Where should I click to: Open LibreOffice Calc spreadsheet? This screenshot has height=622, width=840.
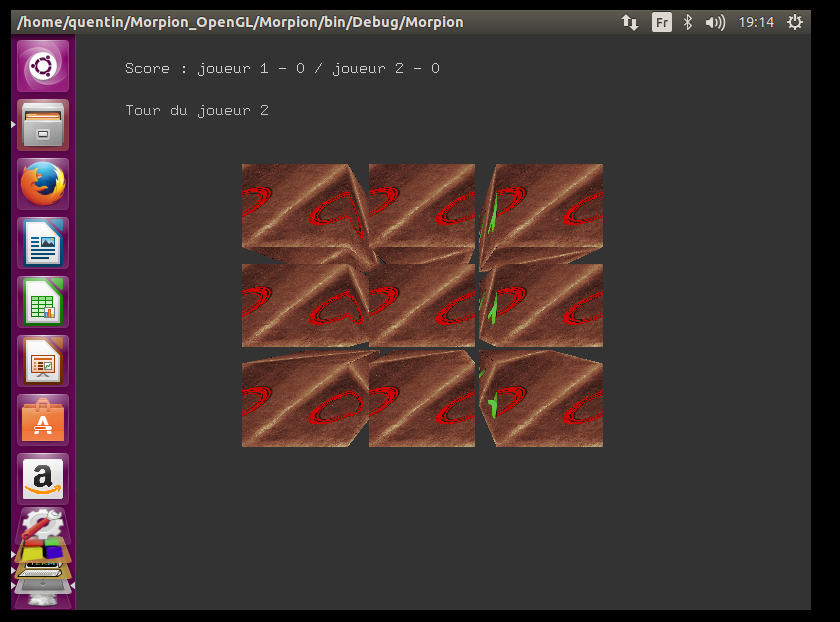(x=43, y=302)
